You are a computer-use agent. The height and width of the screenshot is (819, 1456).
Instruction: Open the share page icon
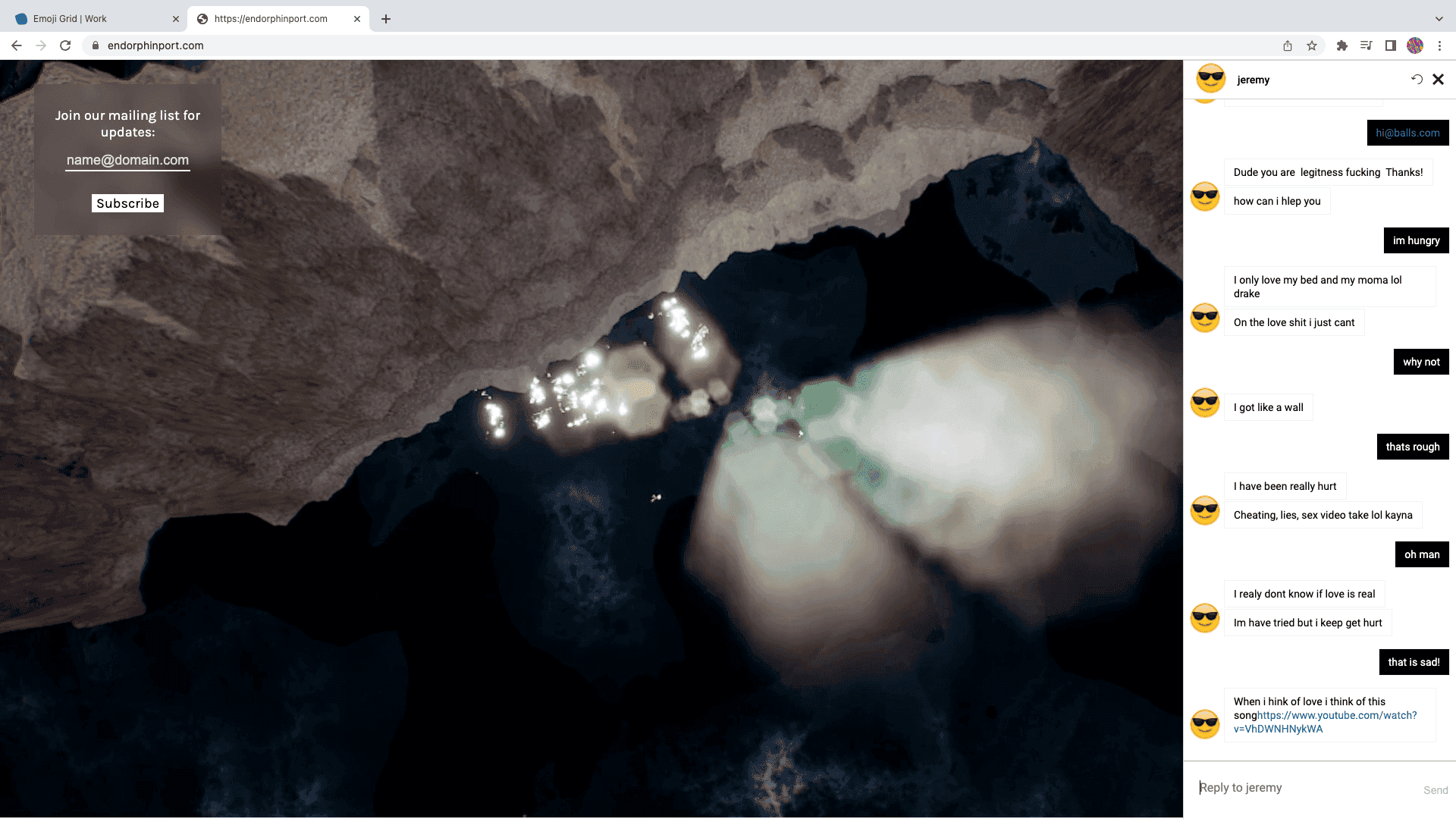(1288, 45)
